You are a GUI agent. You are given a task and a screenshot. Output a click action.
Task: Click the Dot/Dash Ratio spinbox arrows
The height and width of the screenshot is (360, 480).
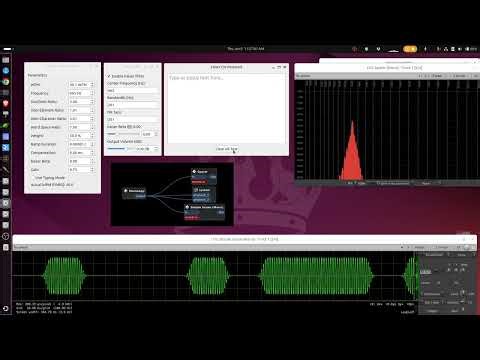tap(92, 102)
